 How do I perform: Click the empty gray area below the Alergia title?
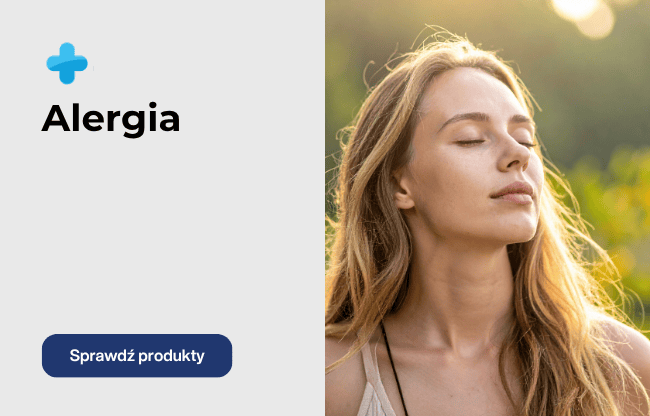tap(162, 232)
